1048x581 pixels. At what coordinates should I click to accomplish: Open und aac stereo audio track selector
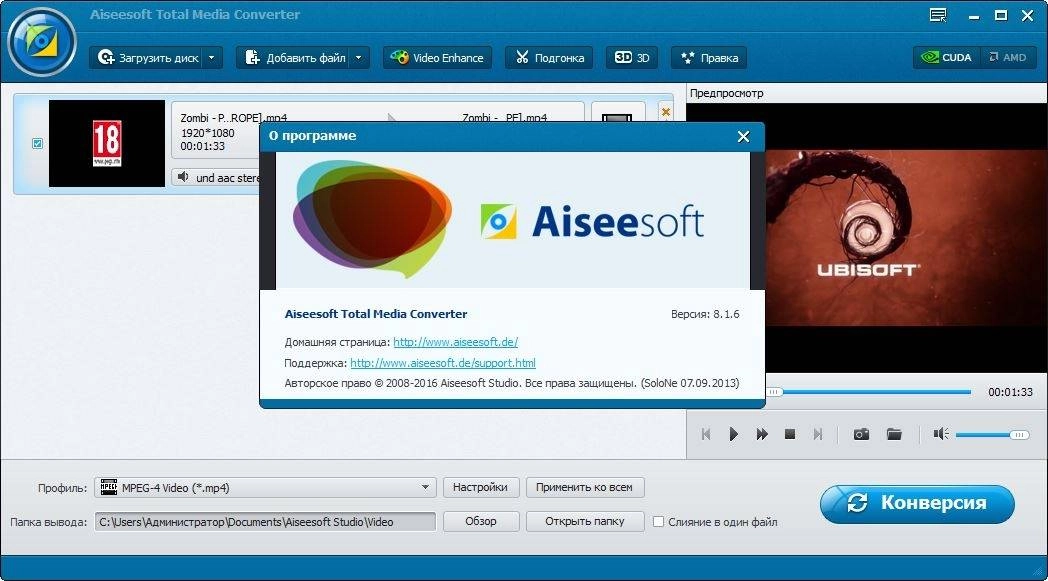pyautogui.click(x=217, y=177)
